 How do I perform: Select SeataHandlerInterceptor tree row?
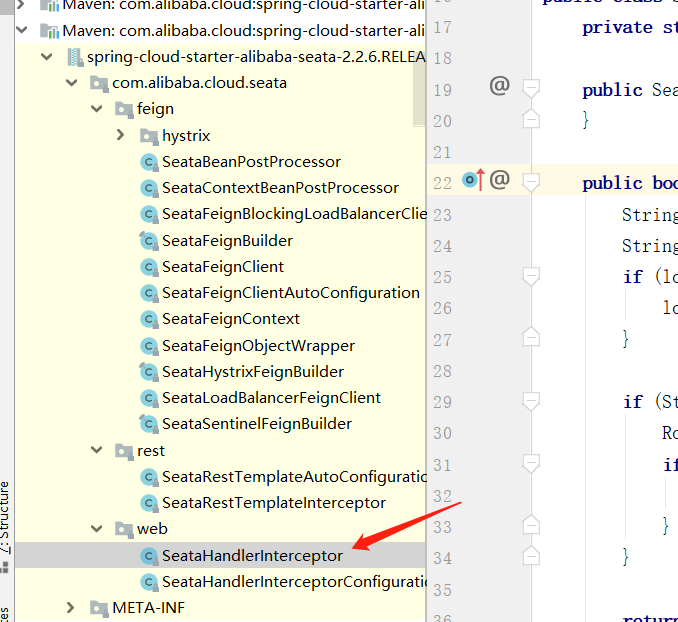[x=221, y=555]
